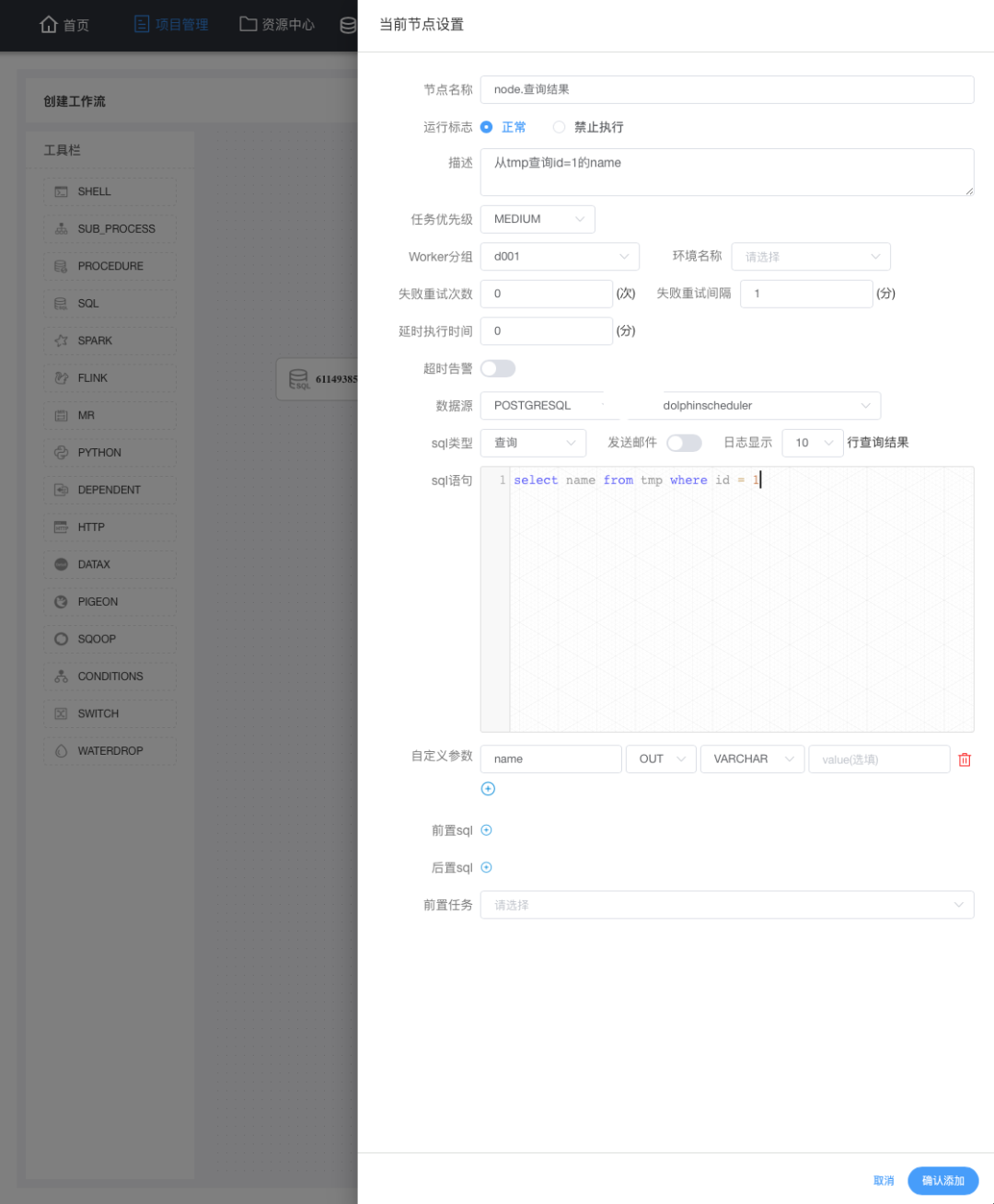This screenshot has height=1204, width=994.
Task: Open 项目管理 in top navigation
Action: 171,25
